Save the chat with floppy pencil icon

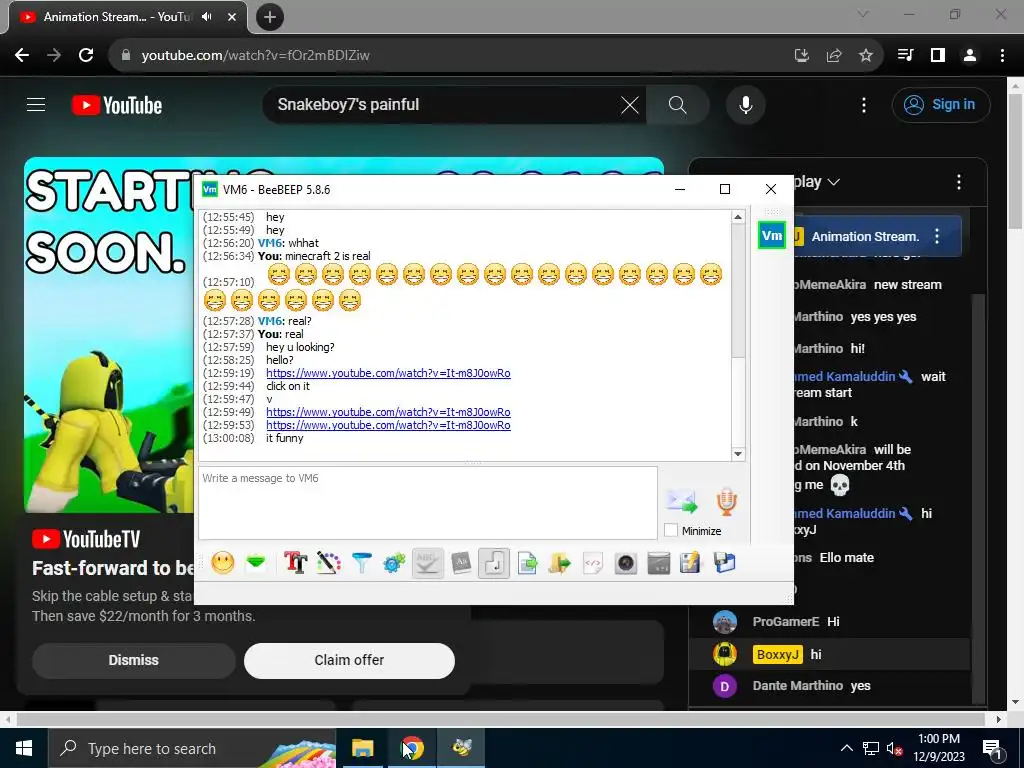tap(690, 563)
